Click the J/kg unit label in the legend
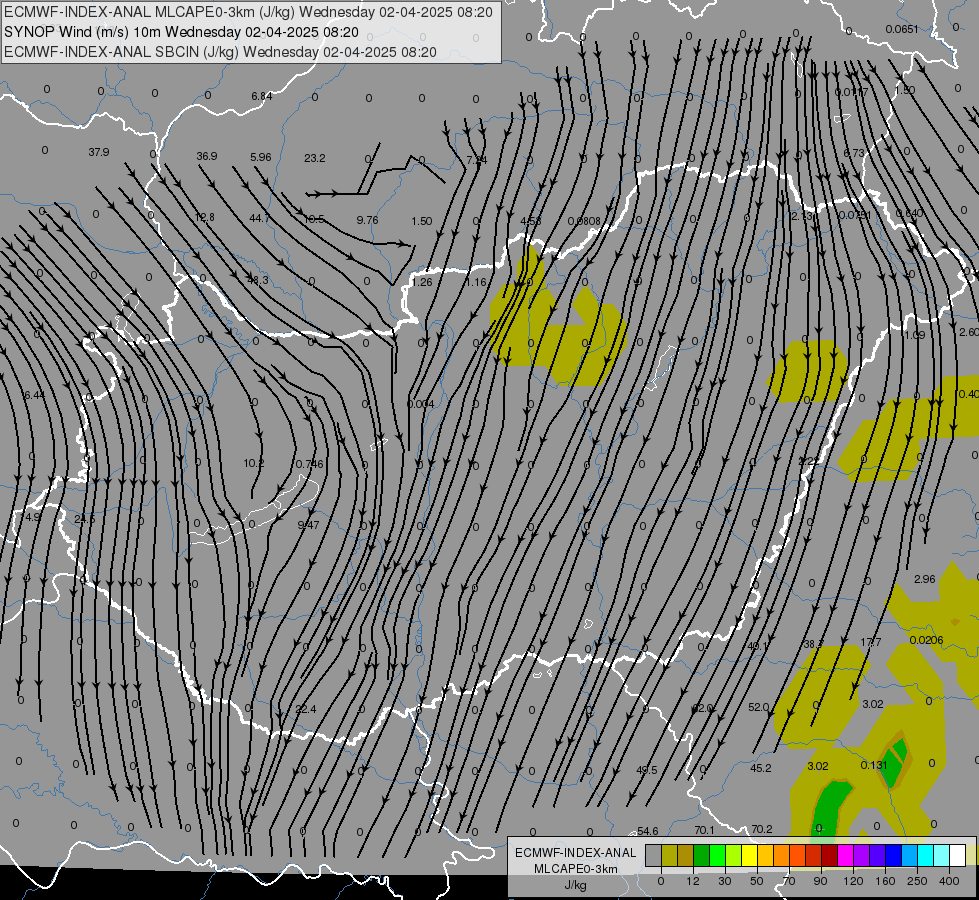The width and height of the screenshot is (979, 900). click(576, 885)
